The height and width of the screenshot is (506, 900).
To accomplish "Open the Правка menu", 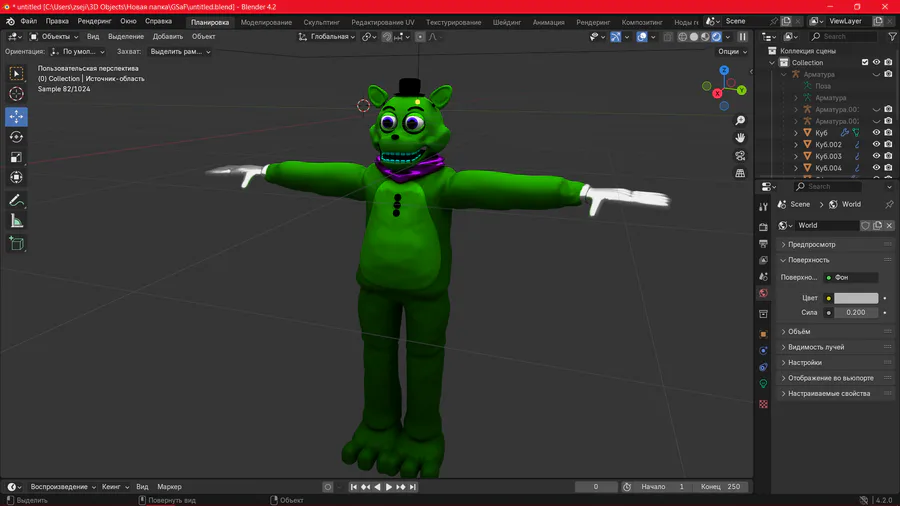I will tap(57, 21).
